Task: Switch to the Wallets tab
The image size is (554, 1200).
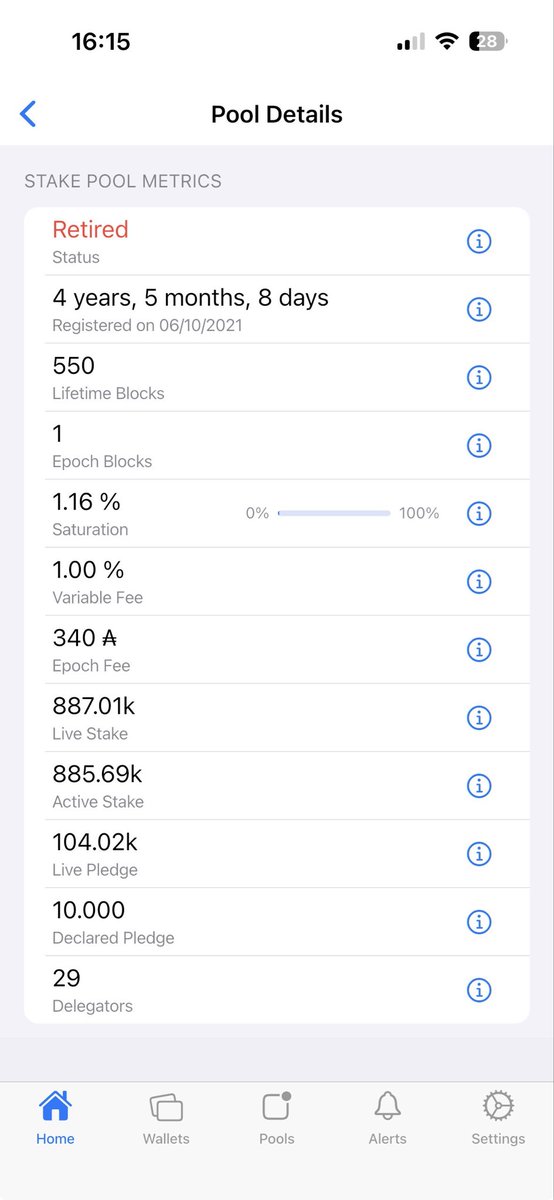Action: 166,1118
